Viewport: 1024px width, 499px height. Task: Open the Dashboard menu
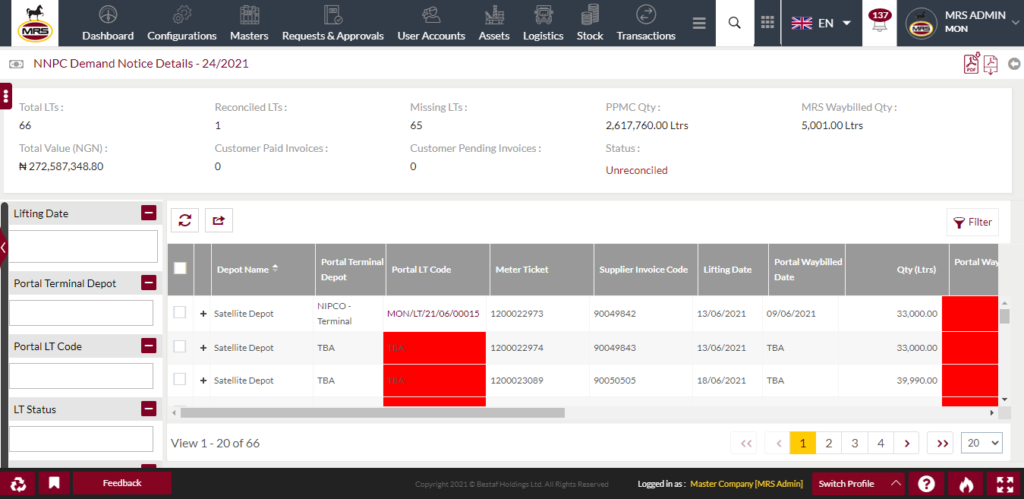[108, 24]
